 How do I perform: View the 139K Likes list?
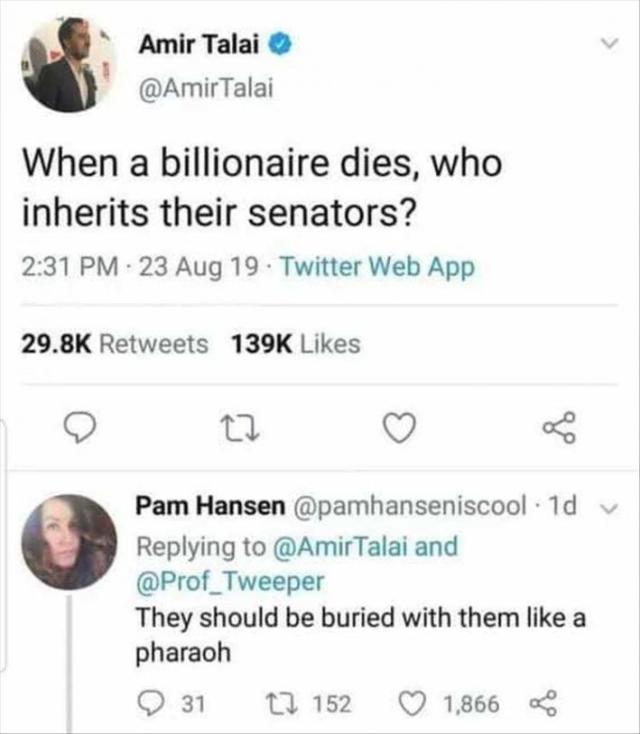294,344
